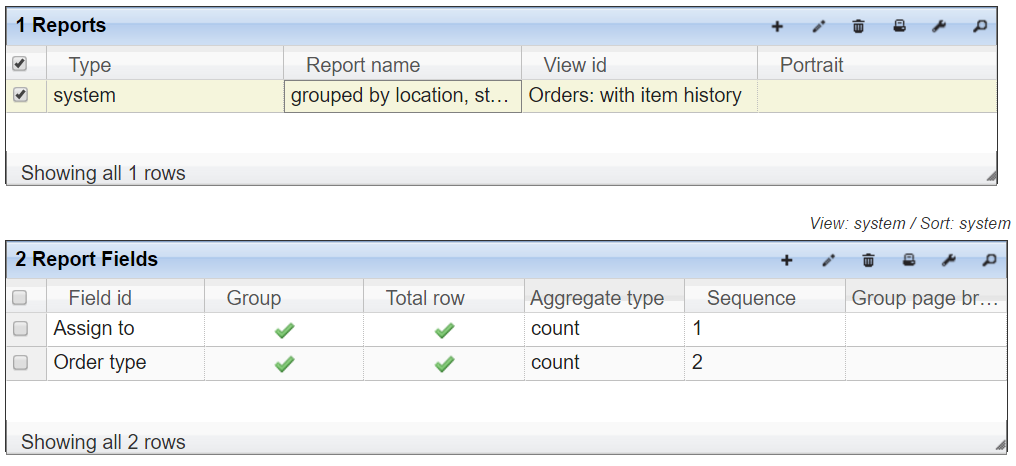Click count aggregate for Order type
The image size is (1016, 466).
coord(604,363)
